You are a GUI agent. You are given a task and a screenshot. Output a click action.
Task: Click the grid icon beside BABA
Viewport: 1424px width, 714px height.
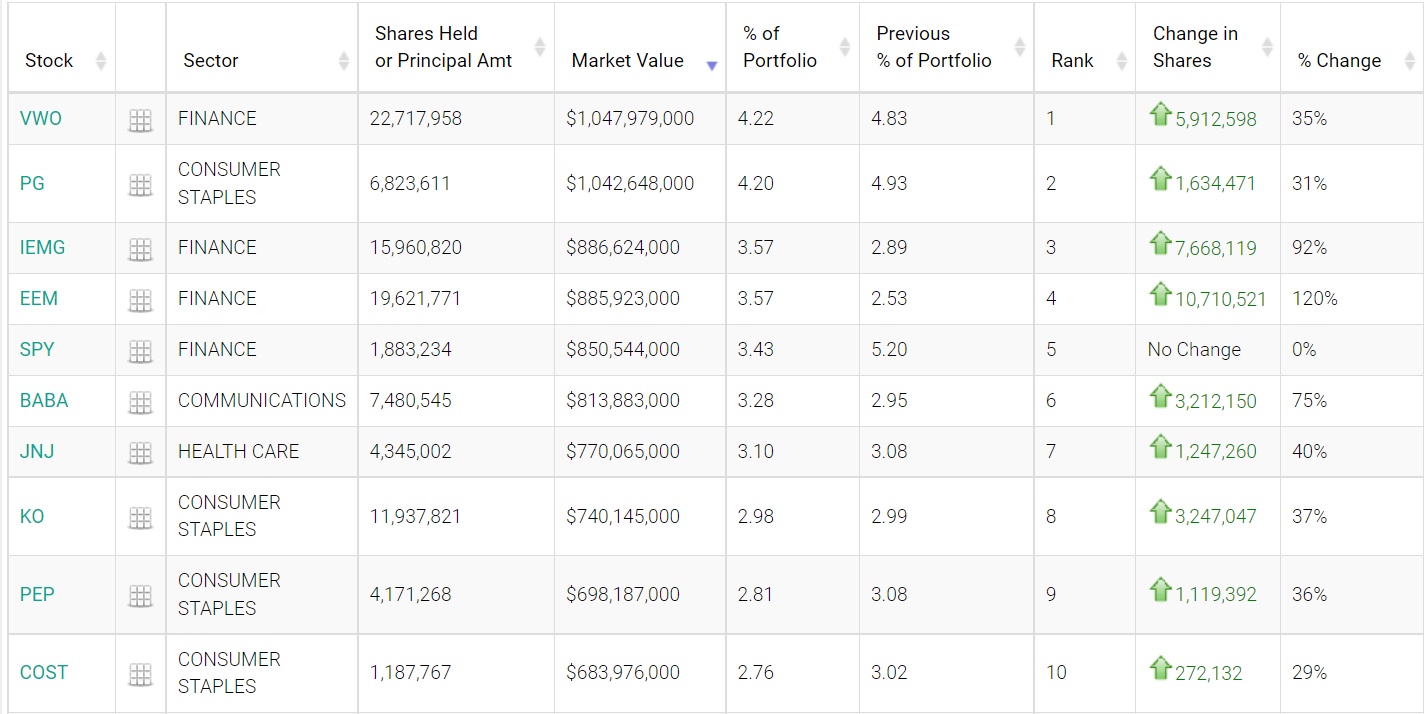point(140,402)
